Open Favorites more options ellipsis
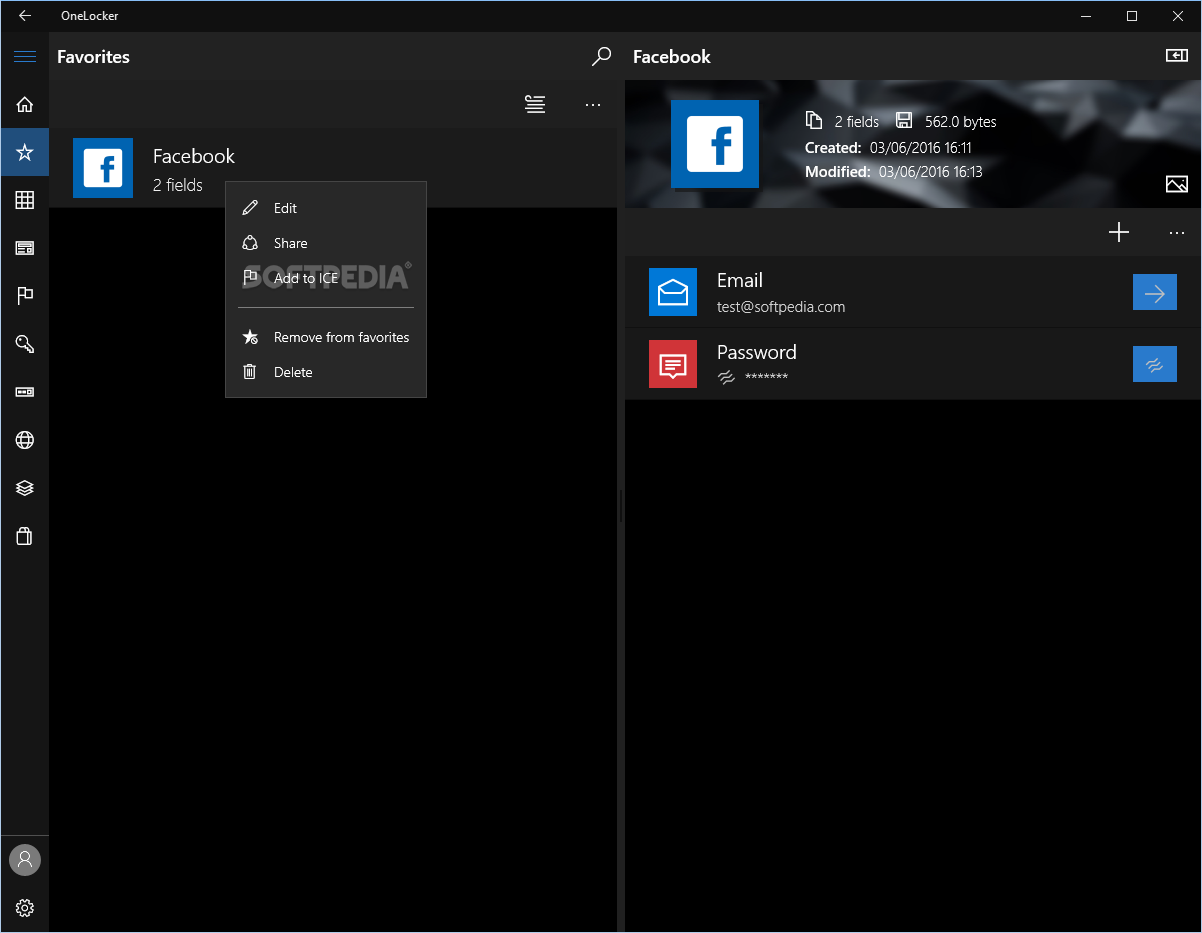Screen dimensions: 1202x933 [x=593, y=104]
